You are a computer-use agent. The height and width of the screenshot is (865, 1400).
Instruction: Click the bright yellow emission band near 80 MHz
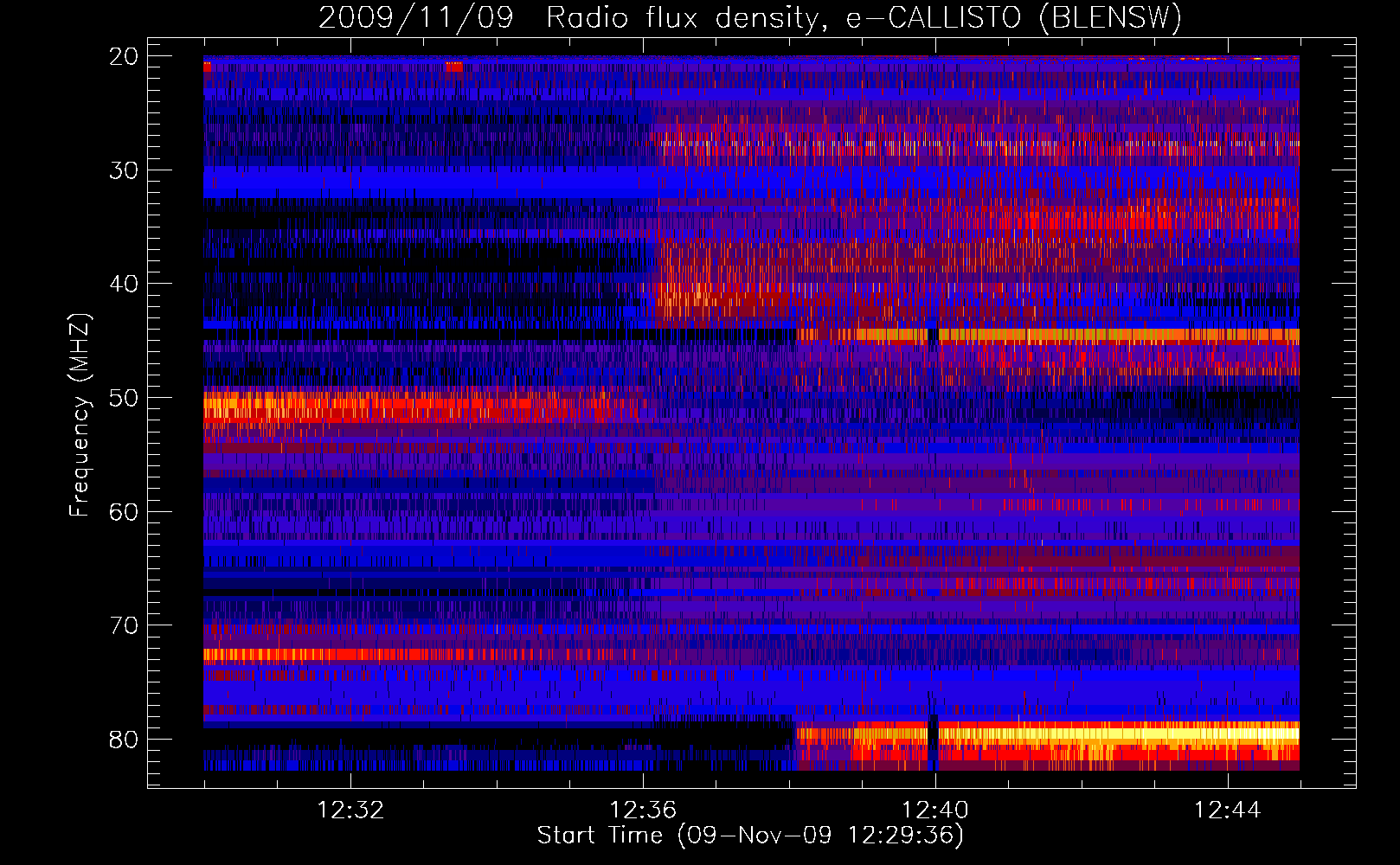point(1119,734)
